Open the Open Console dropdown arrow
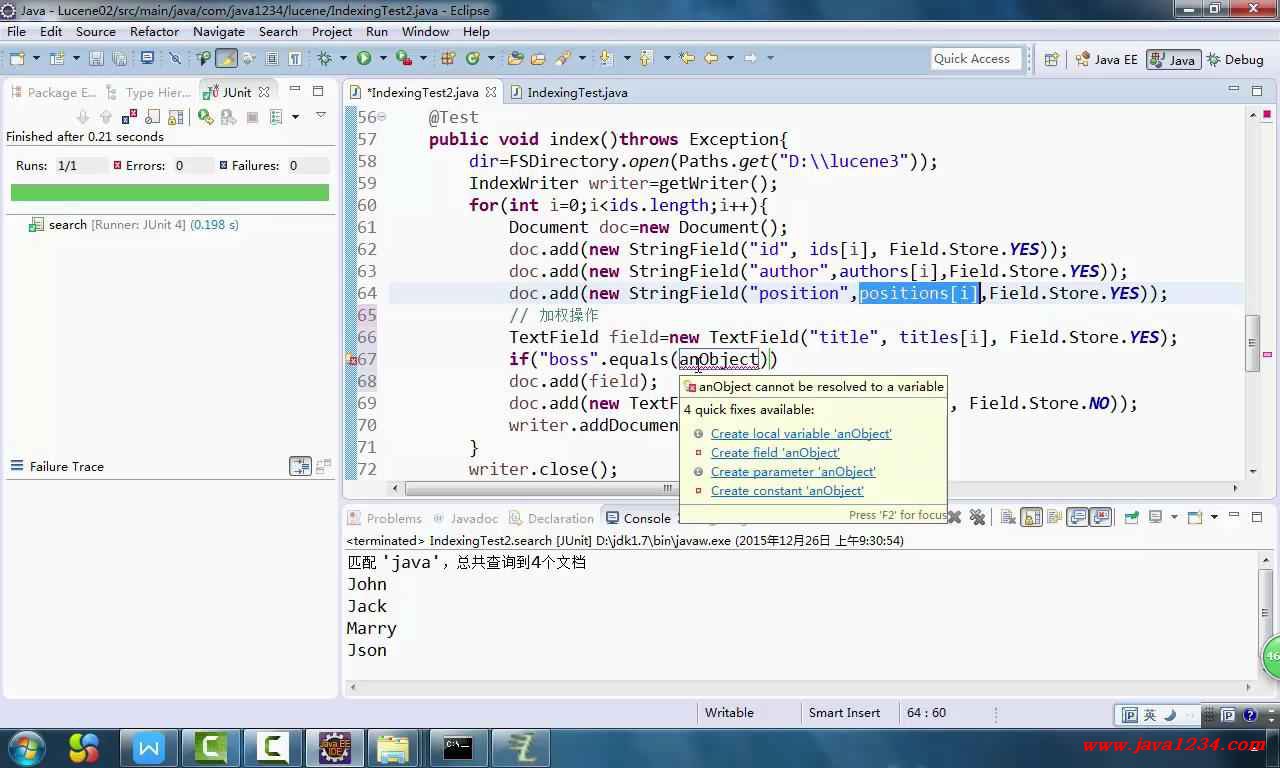The height and width of the screenshot is (768, 1280). tap(1214, 517)
